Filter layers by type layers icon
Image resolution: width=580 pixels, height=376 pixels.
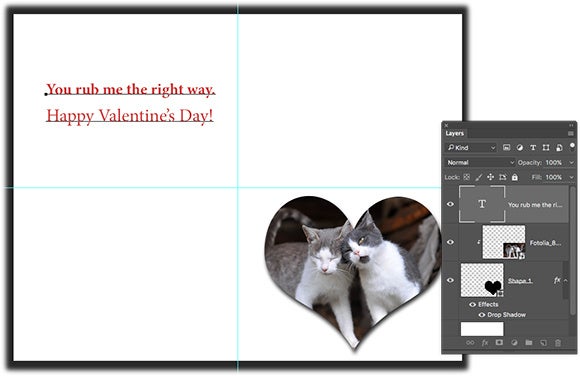pos(533,148)
